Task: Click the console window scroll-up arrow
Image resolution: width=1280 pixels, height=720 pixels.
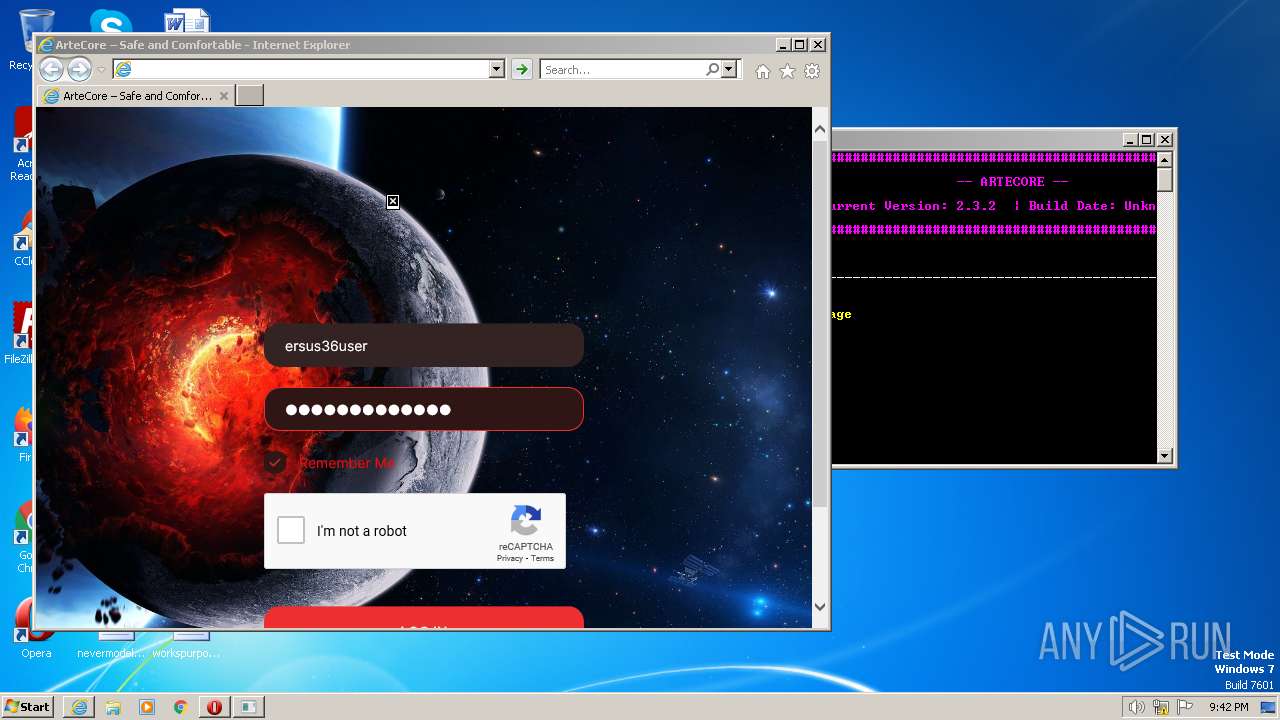Action: 1164,158
